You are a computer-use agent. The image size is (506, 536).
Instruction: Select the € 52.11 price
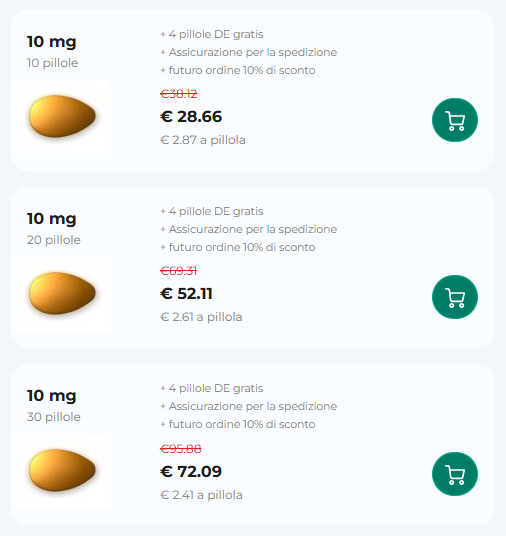coord(186,294)
